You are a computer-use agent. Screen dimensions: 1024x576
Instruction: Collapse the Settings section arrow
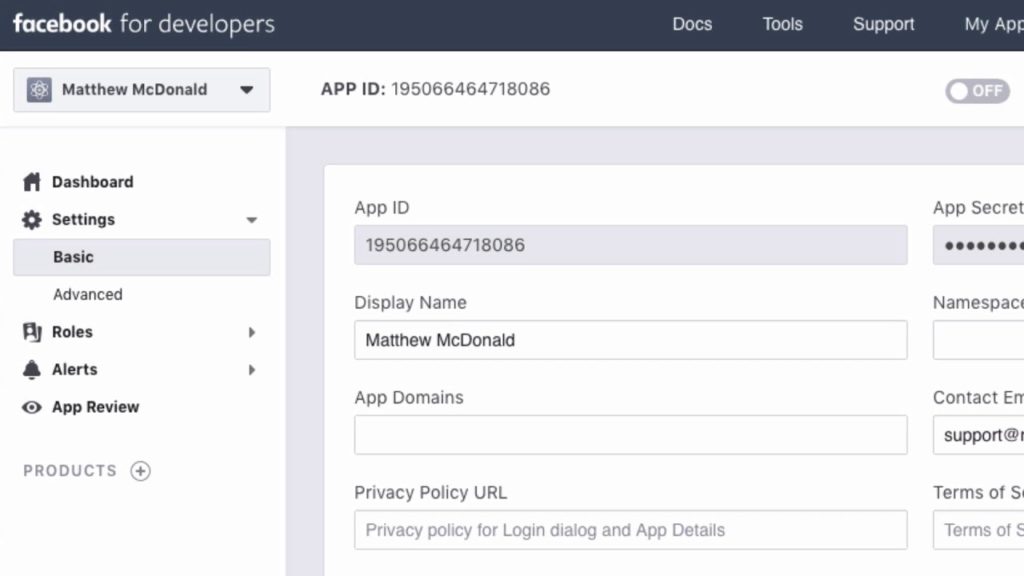[x=251, y=220]
